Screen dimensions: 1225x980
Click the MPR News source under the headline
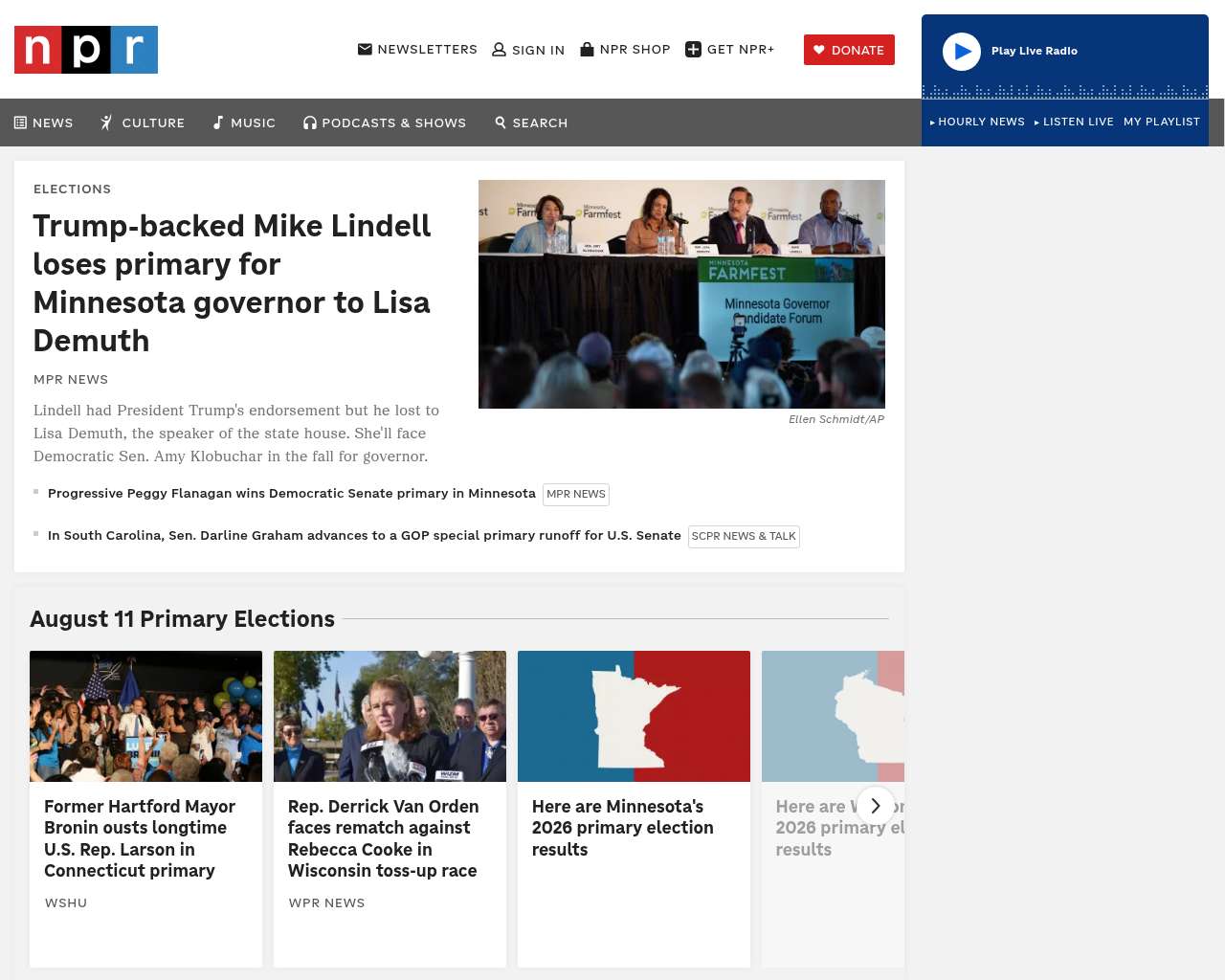pyautogui.click(x=71, y=380)
